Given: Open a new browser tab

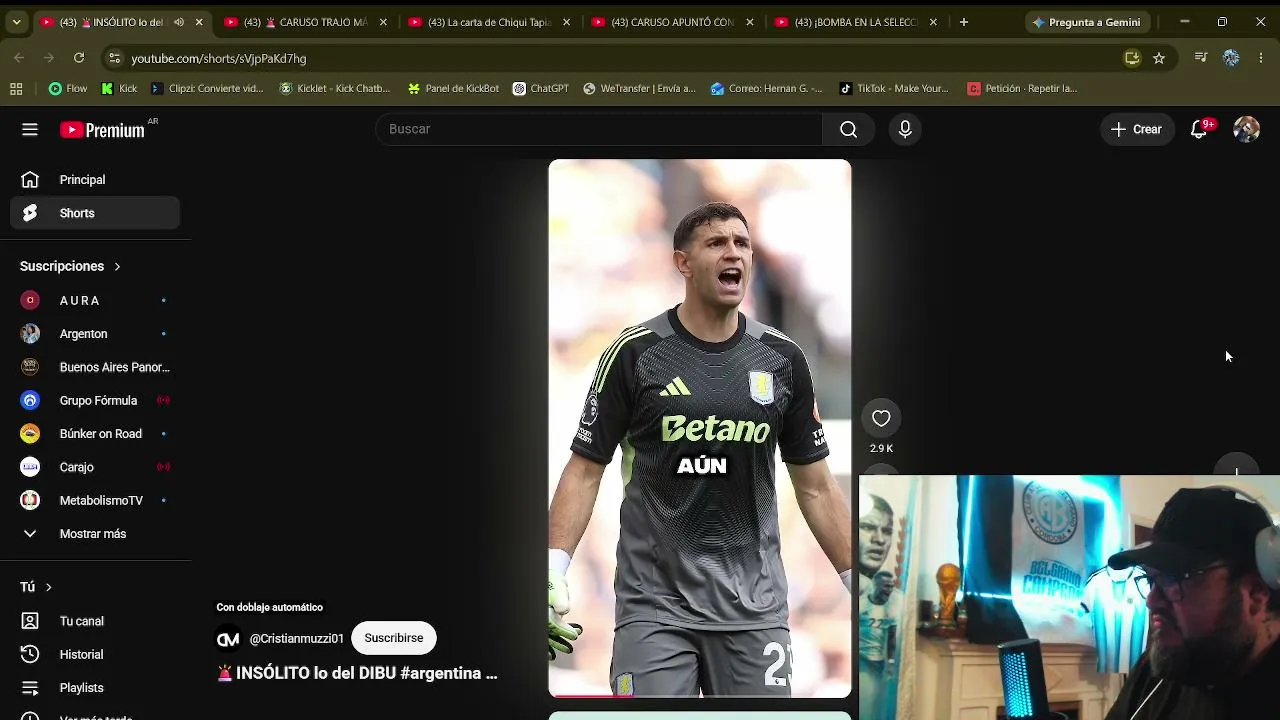Looking at the screenshot, I should [x=964, y=22].
